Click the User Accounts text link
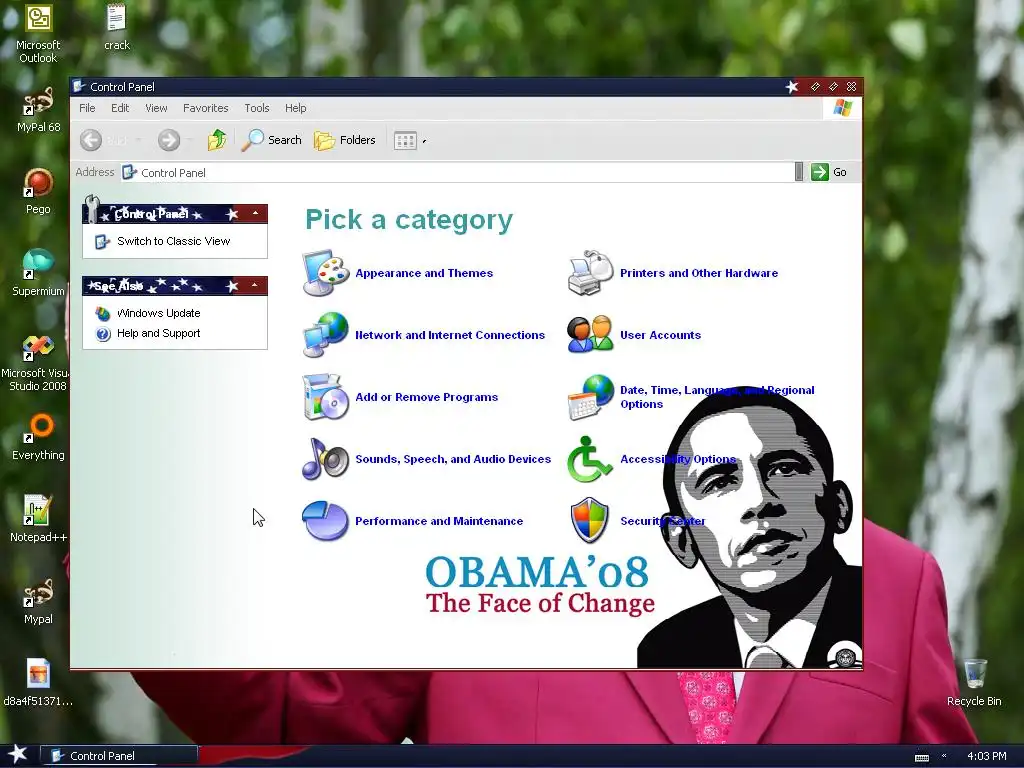Screen dimensions: 1024x768 click(660, 335)
